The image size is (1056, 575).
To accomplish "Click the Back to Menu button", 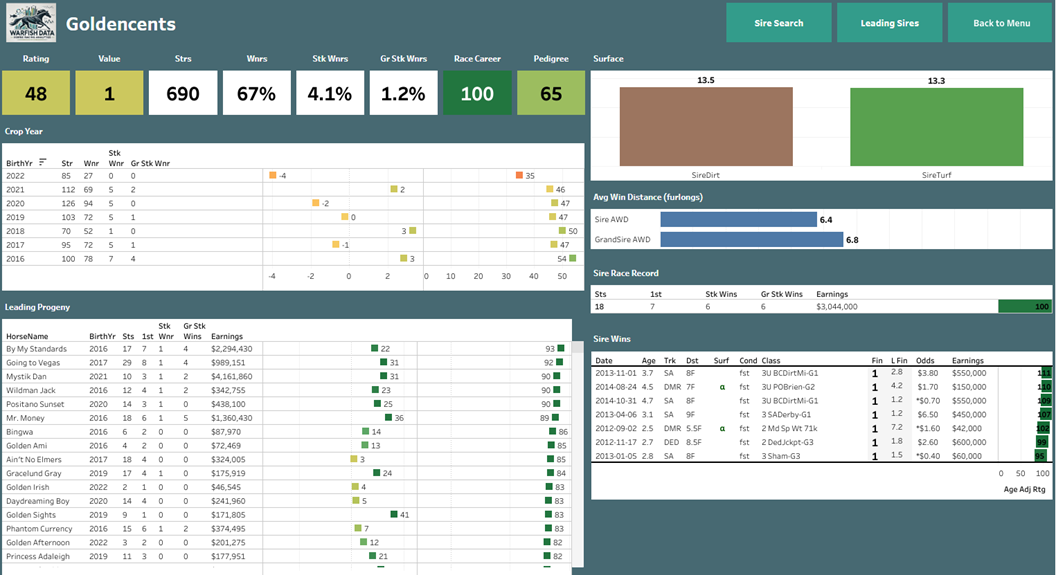I will point(1000,23).
